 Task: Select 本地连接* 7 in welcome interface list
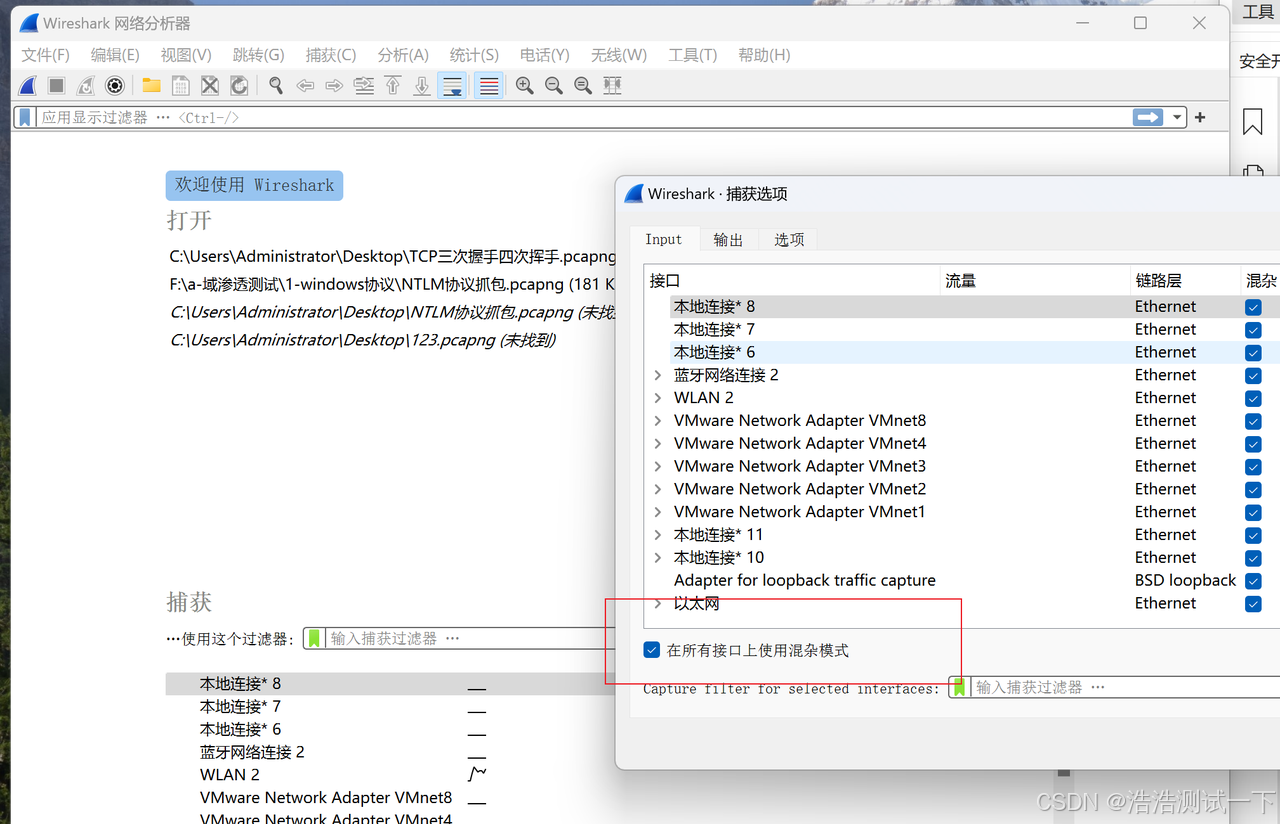tap(240, 707)
